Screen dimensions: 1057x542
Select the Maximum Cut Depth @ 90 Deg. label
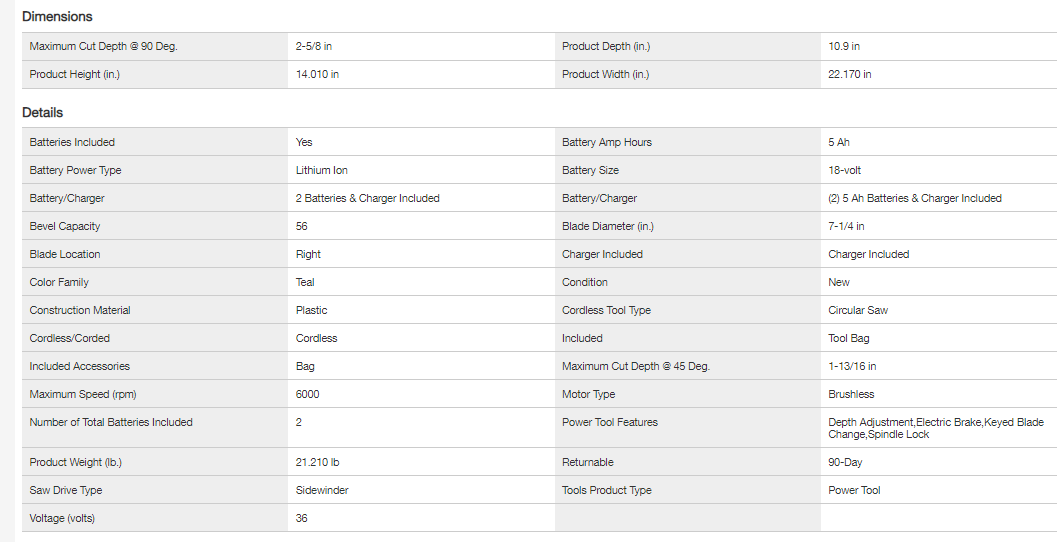(104, 46)
